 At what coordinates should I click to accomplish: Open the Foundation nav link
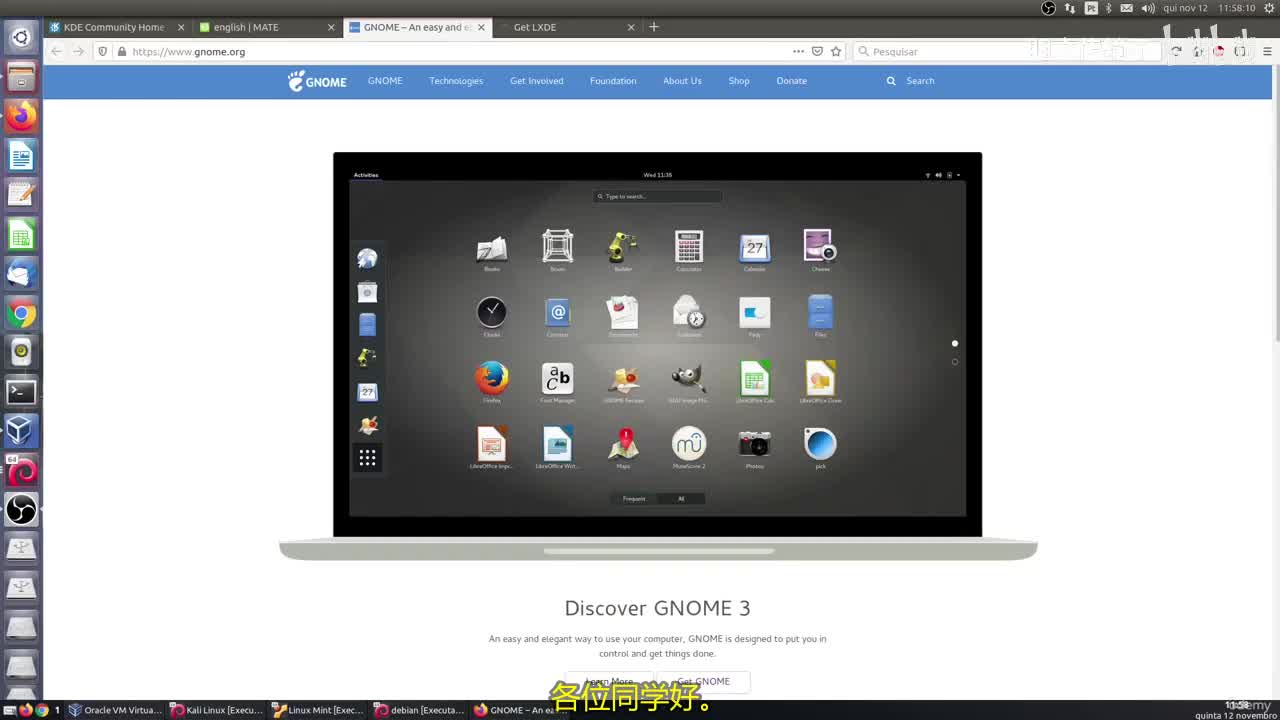[613, 81]
